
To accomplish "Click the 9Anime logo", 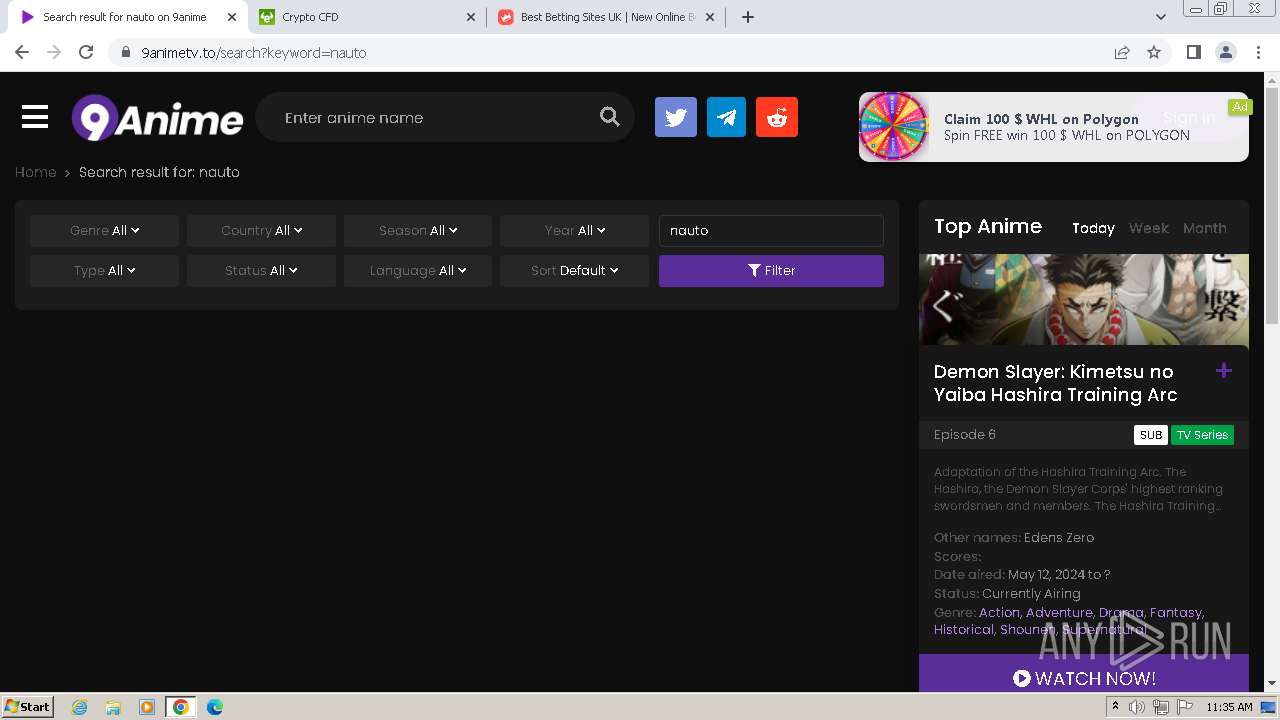I will tap(157, 118).
